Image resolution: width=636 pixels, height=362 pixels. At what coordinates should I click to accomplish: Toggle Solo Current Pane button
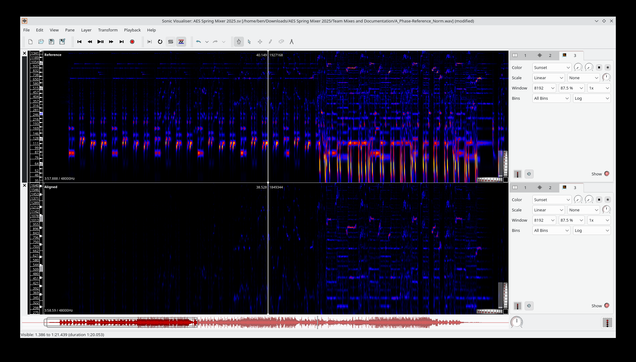click(x=171, y=42)
